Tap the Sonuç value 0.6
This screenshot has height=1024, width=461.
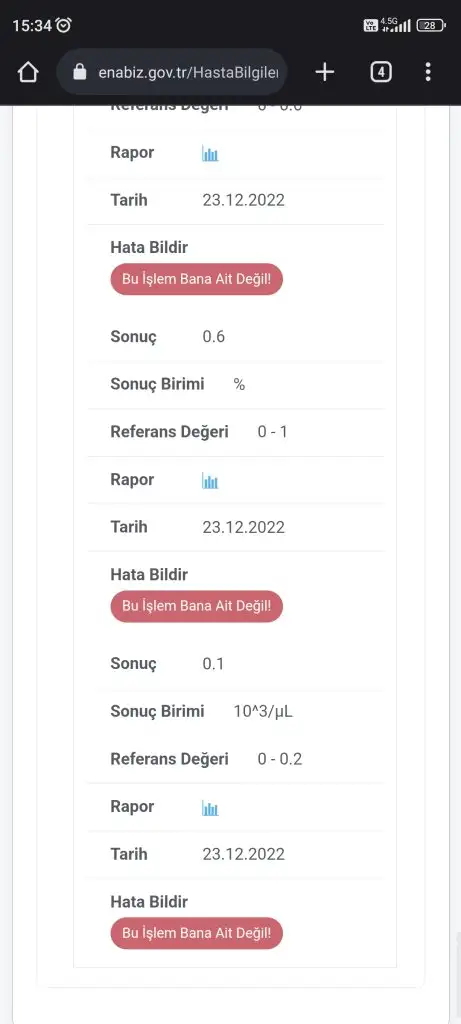tap(214, 337)
